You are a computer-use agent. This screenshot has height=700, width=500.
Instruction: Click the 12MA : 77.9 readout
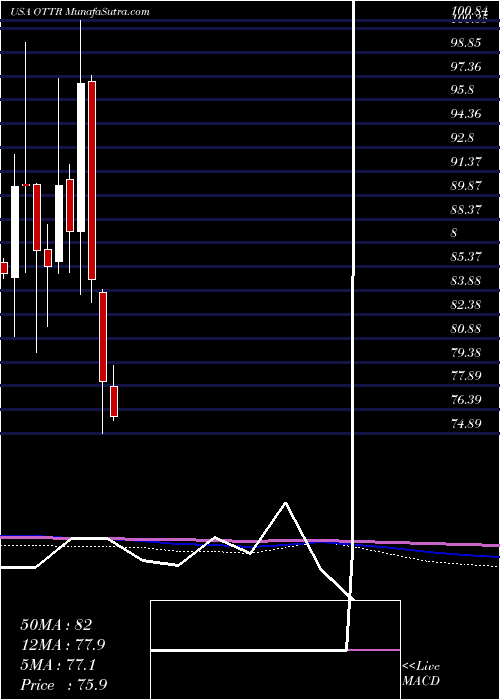63,645
